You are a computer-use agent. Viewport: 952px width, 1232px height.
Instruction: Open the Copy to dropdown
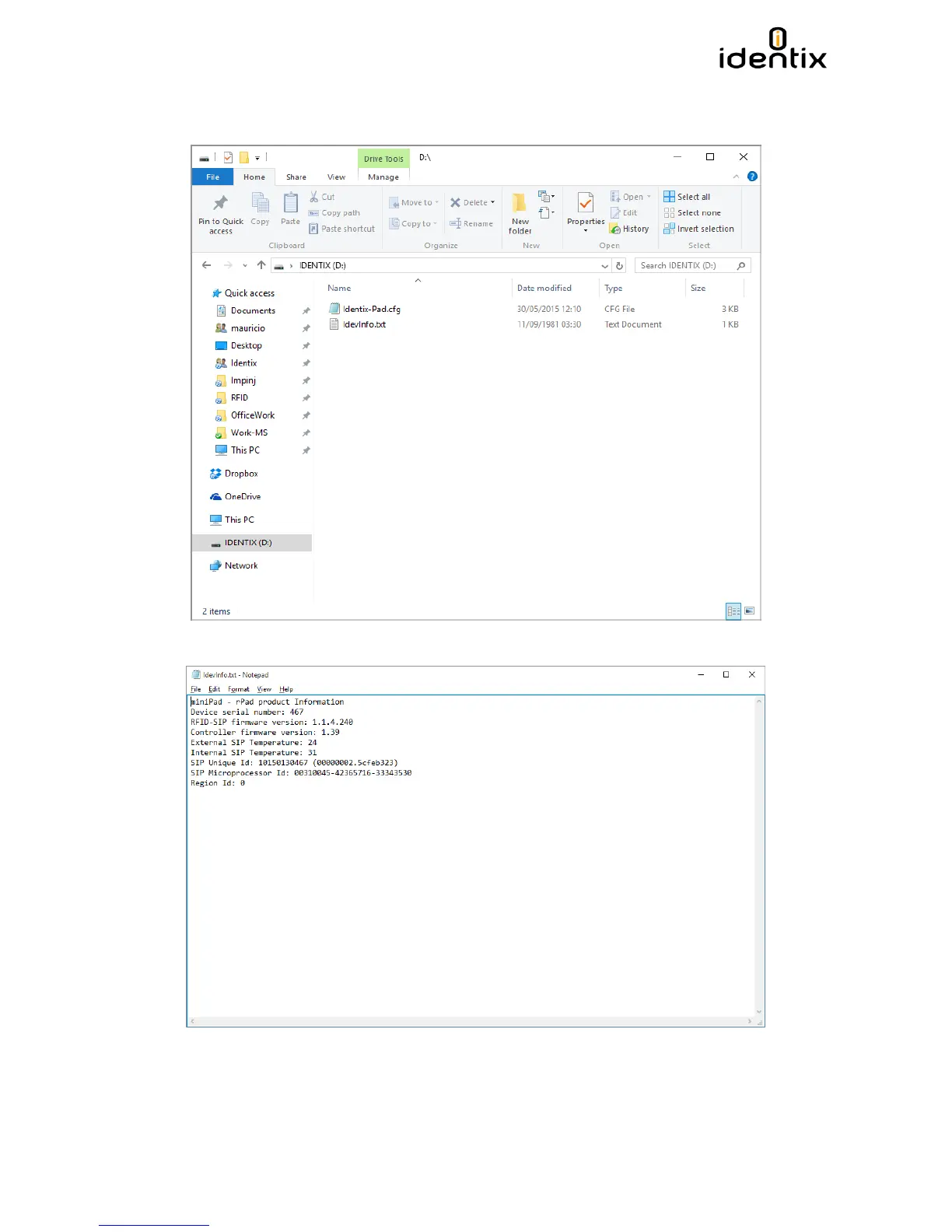pyautogui.click(x=413, y=223)
